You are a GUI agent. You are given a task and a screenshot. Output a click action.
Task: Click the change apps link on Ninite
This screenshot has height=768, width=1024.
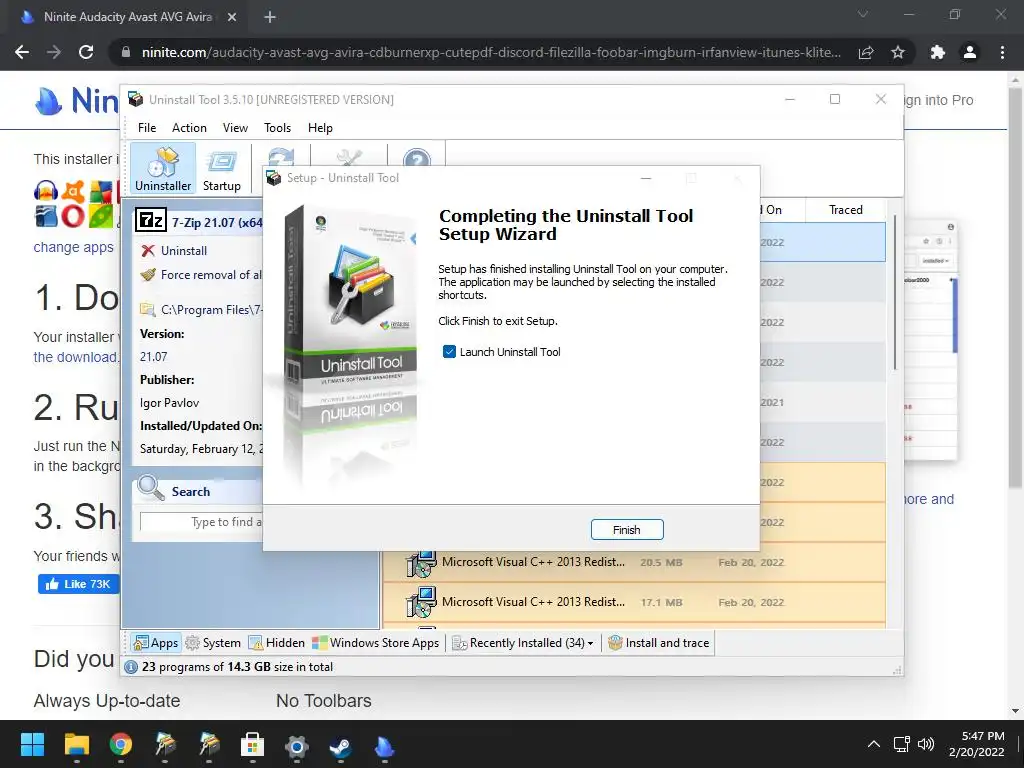(73, 248)
